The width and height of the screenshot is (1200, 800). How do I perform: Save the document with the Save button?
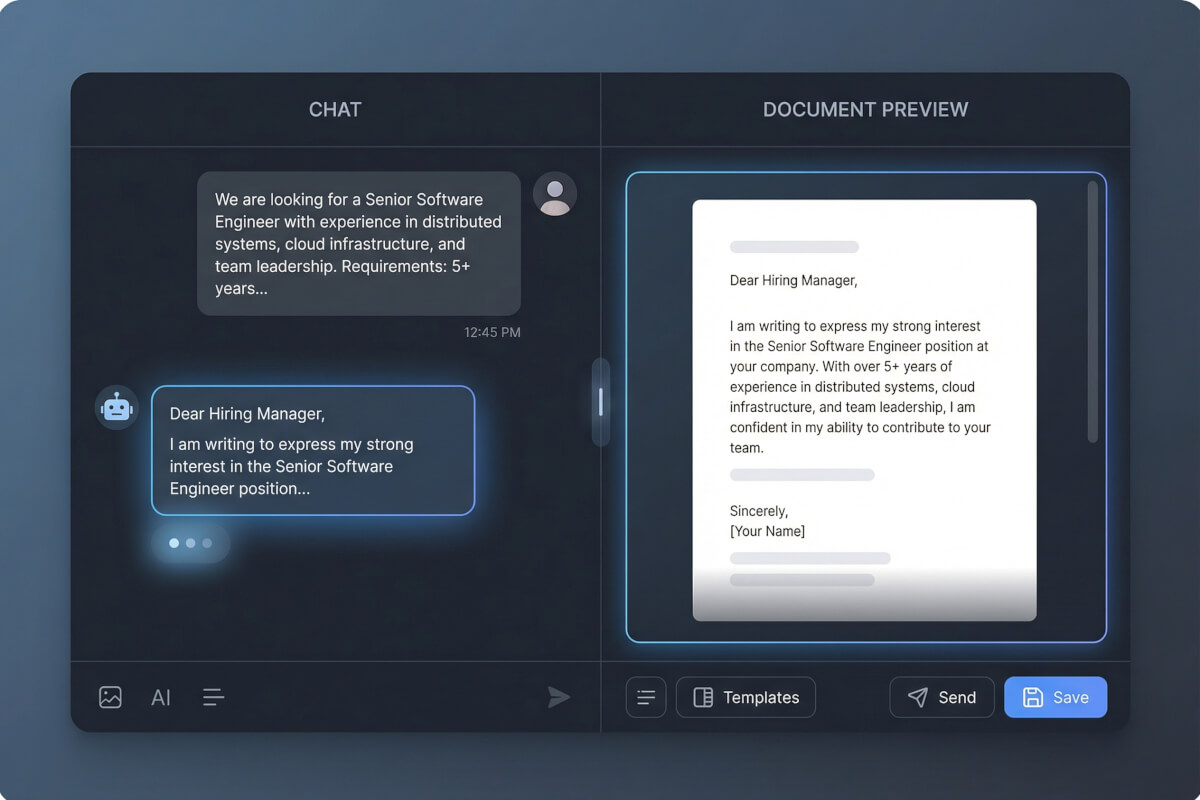coord(1055,697)
